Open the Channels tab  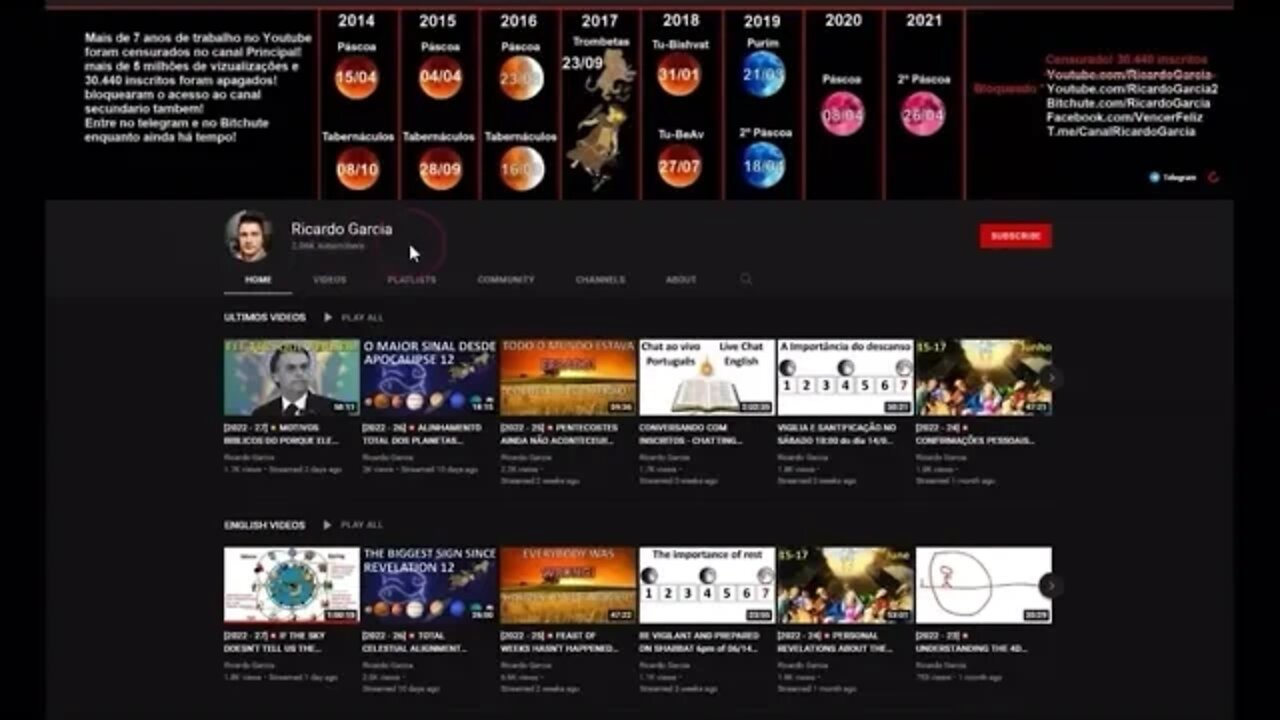(600, 280)
